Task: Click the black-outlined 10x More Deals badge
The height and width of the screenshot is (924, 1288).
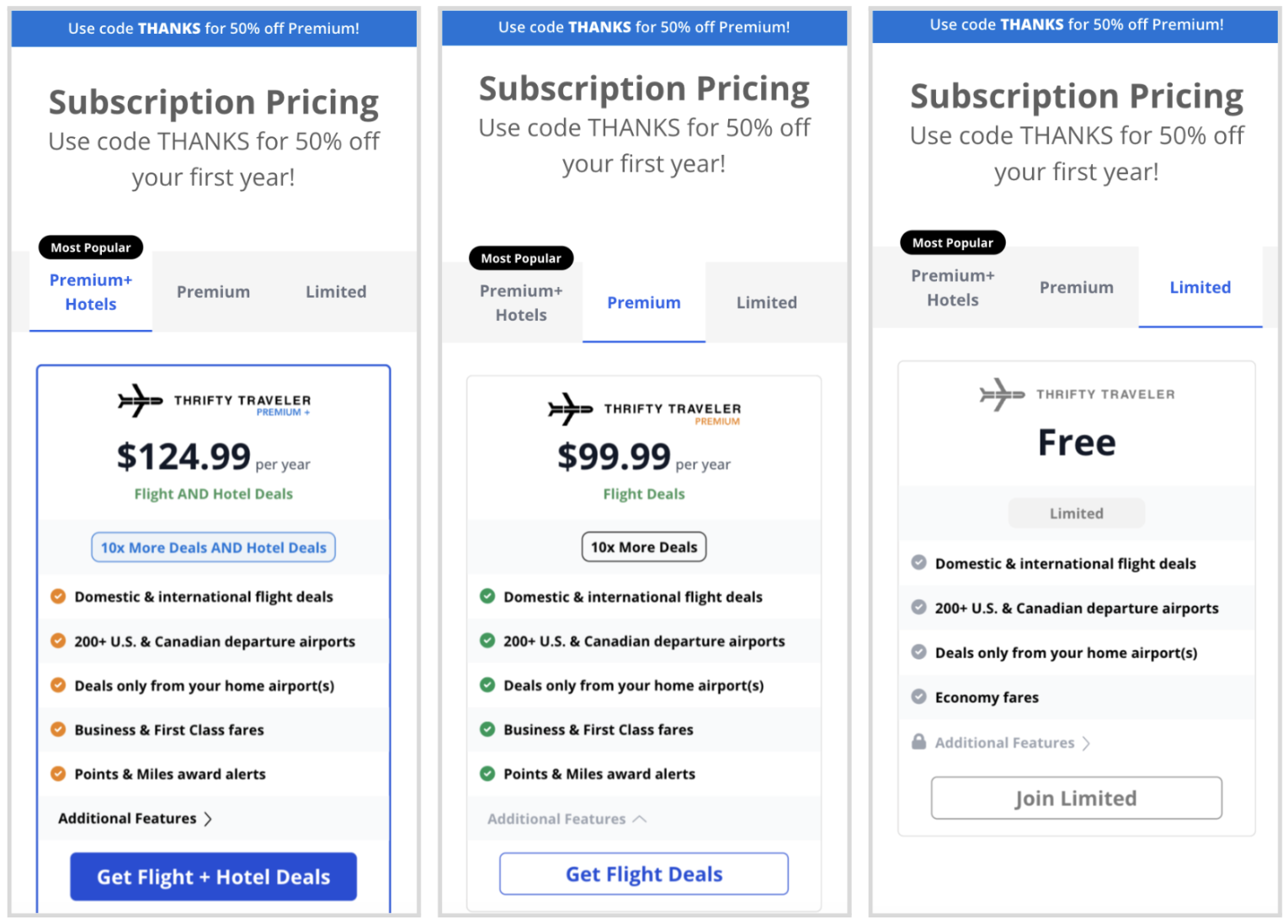Action: (x=644, y=547)
